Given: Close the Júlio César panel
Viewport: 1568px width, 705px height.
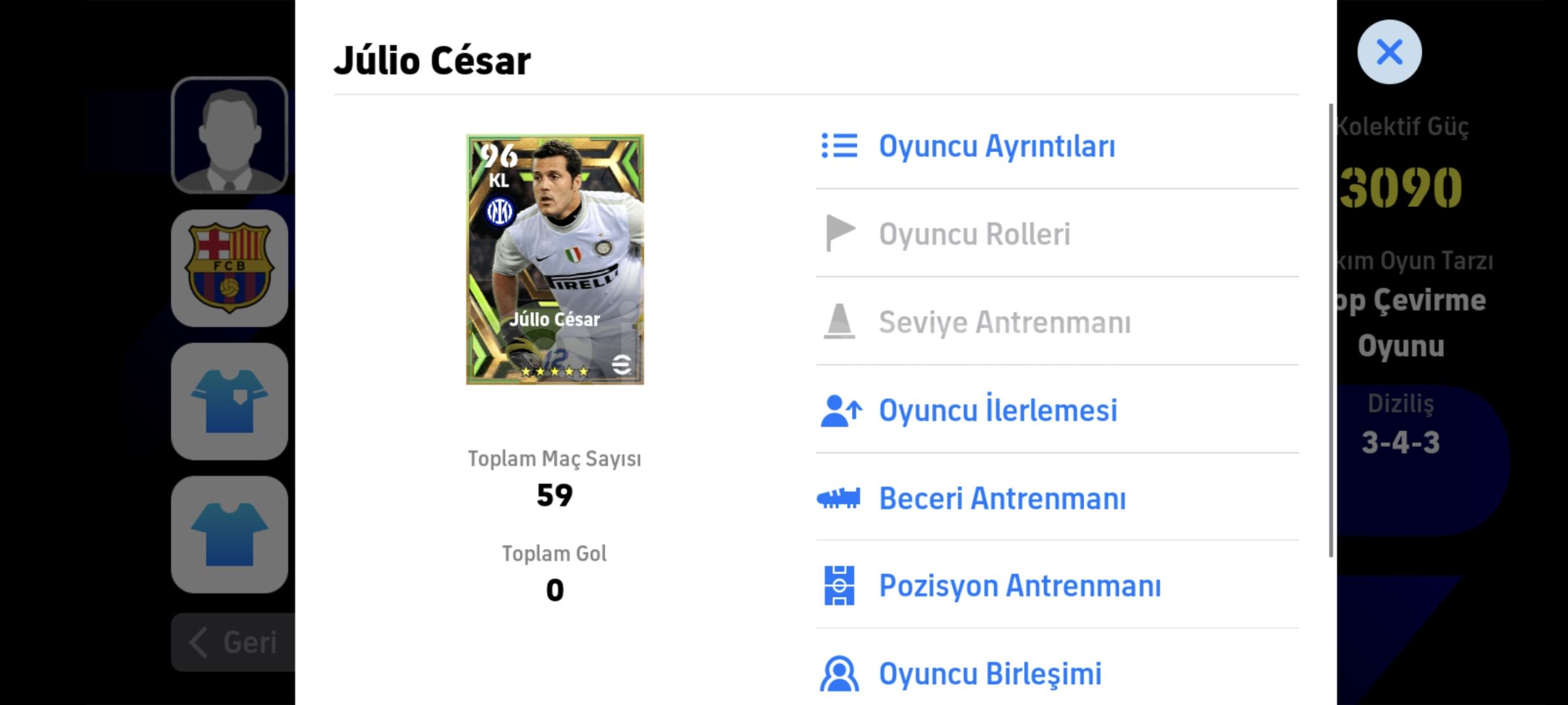Looking at the screenshot, I should pos(1389,52).
